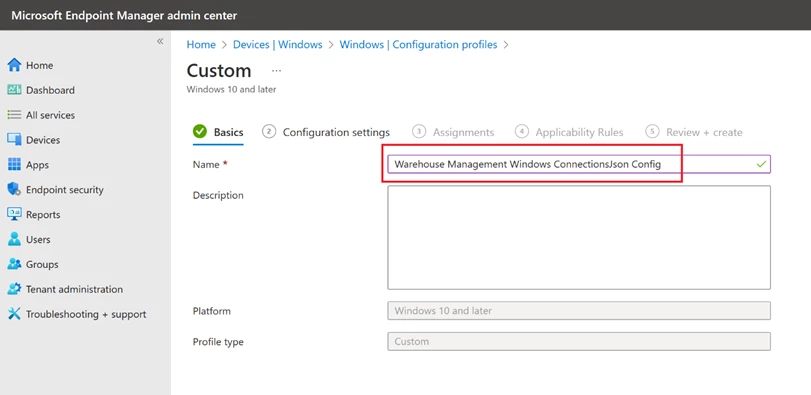The image size is (811, 395).
Task: Click the Users person icon
Action: point(14,239)
